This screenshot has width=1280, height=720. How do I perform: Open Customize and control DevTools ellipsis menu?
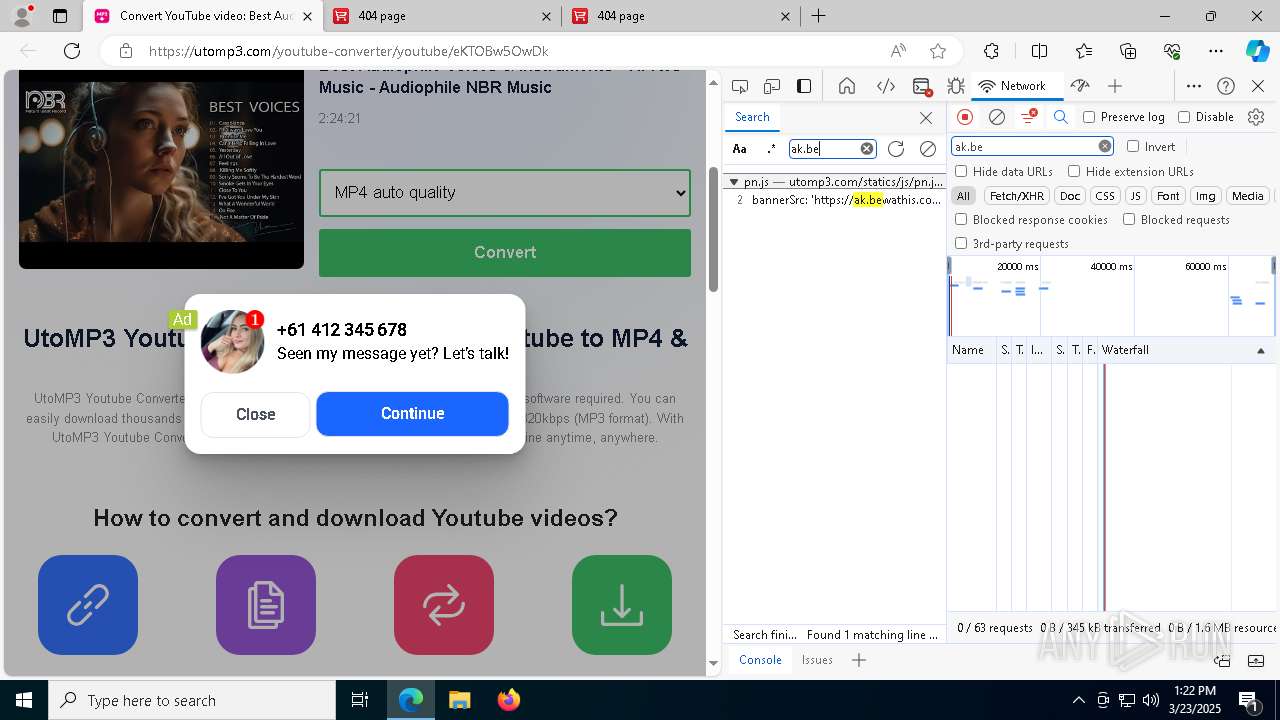point(1194,86)
